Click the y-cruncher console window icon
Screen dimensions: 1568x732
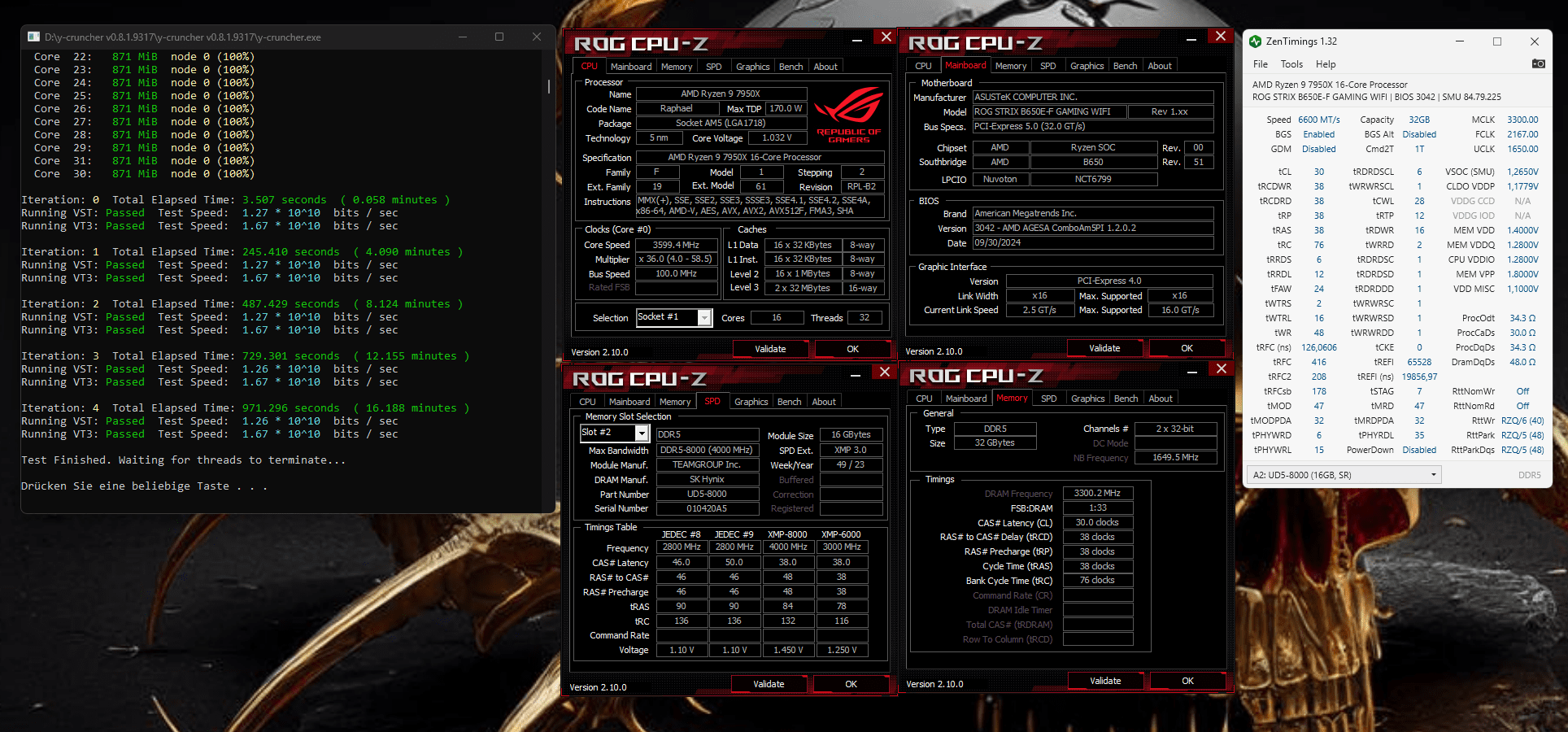(x=33, y=37)
